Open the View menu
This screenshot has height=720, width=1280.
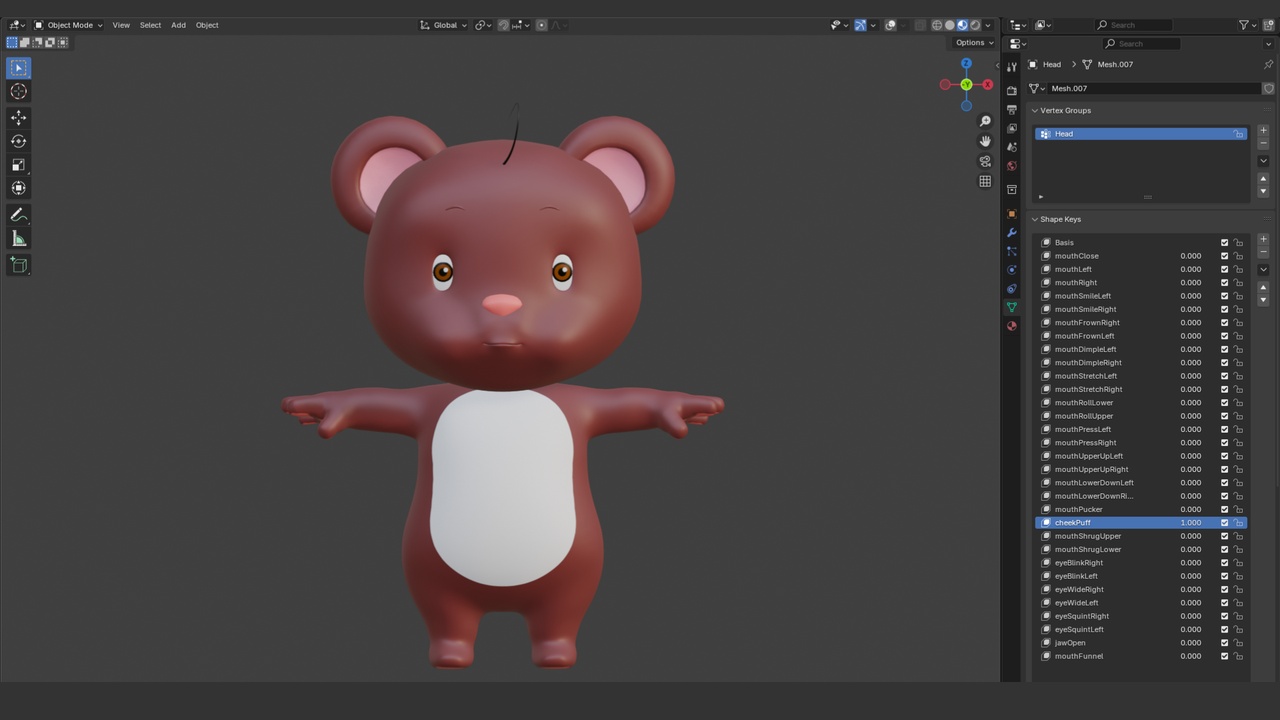(x=121, y=25)
